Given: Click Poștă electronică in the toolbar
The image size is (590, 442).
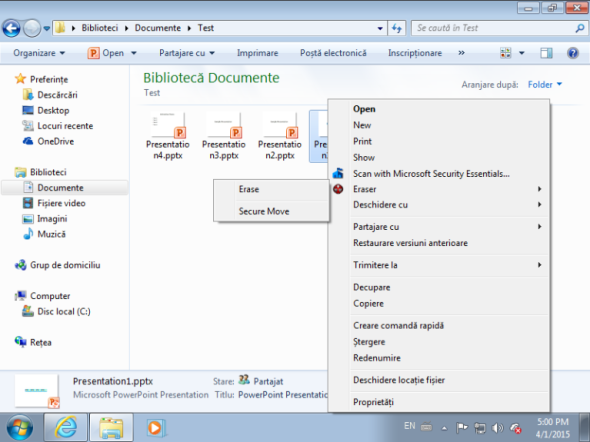Looking at the screenshot, I should pos(333,53).
